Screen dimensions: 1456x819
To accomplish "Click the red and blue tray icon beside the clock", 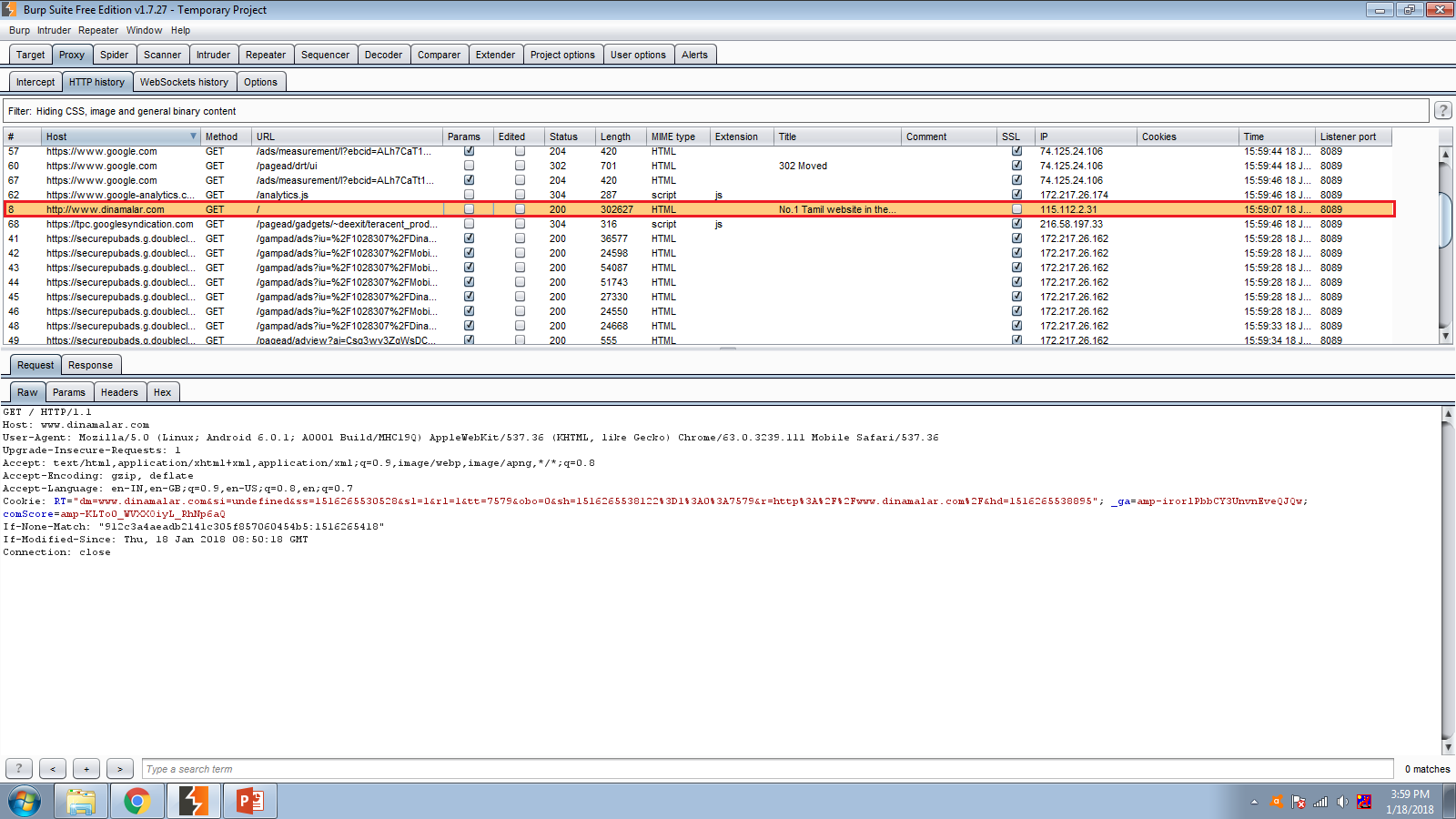I will click(x=1364, y=802).
